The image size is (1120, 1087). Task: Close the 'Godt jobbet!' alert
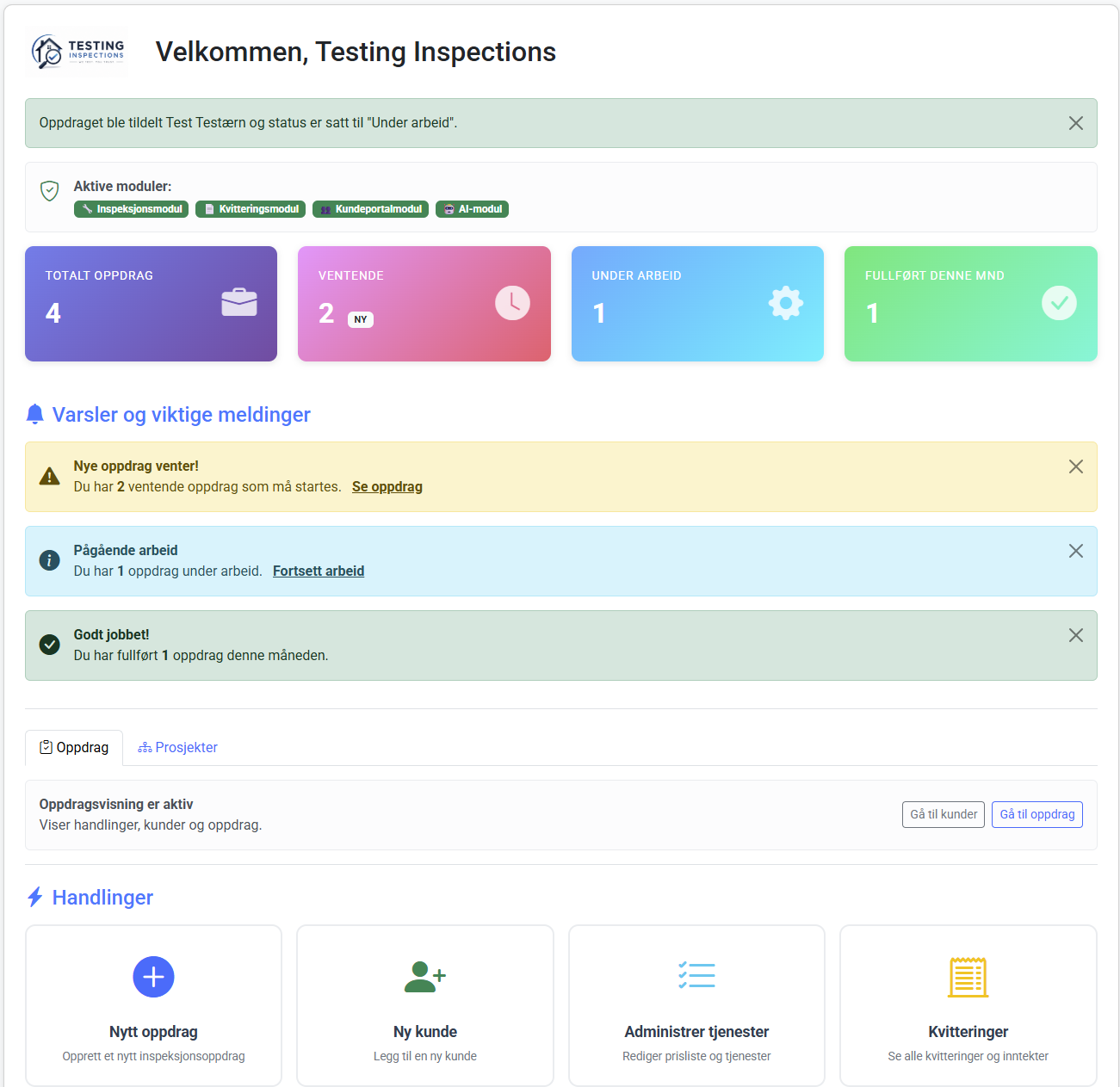pos(1075,635)
